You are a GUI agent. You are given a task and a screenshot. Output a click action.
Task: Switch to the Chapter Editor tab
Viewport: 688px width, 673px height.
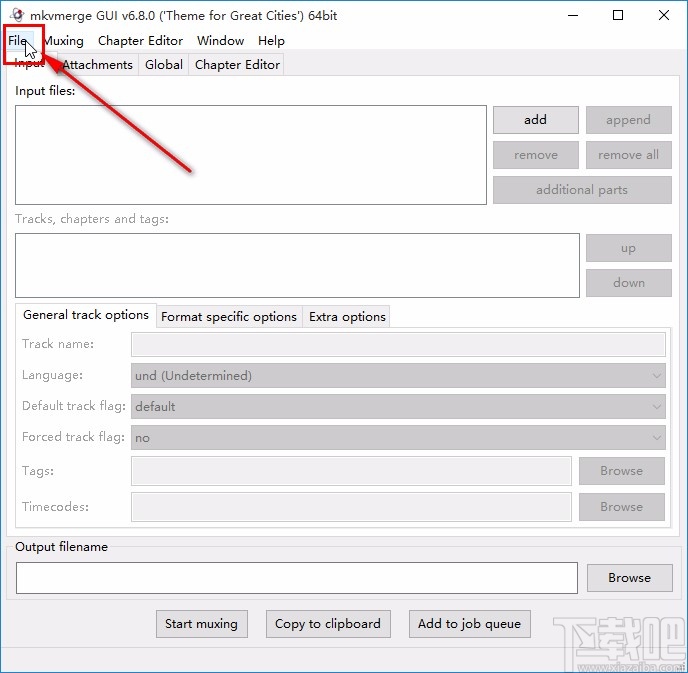[x=237, y=64]
